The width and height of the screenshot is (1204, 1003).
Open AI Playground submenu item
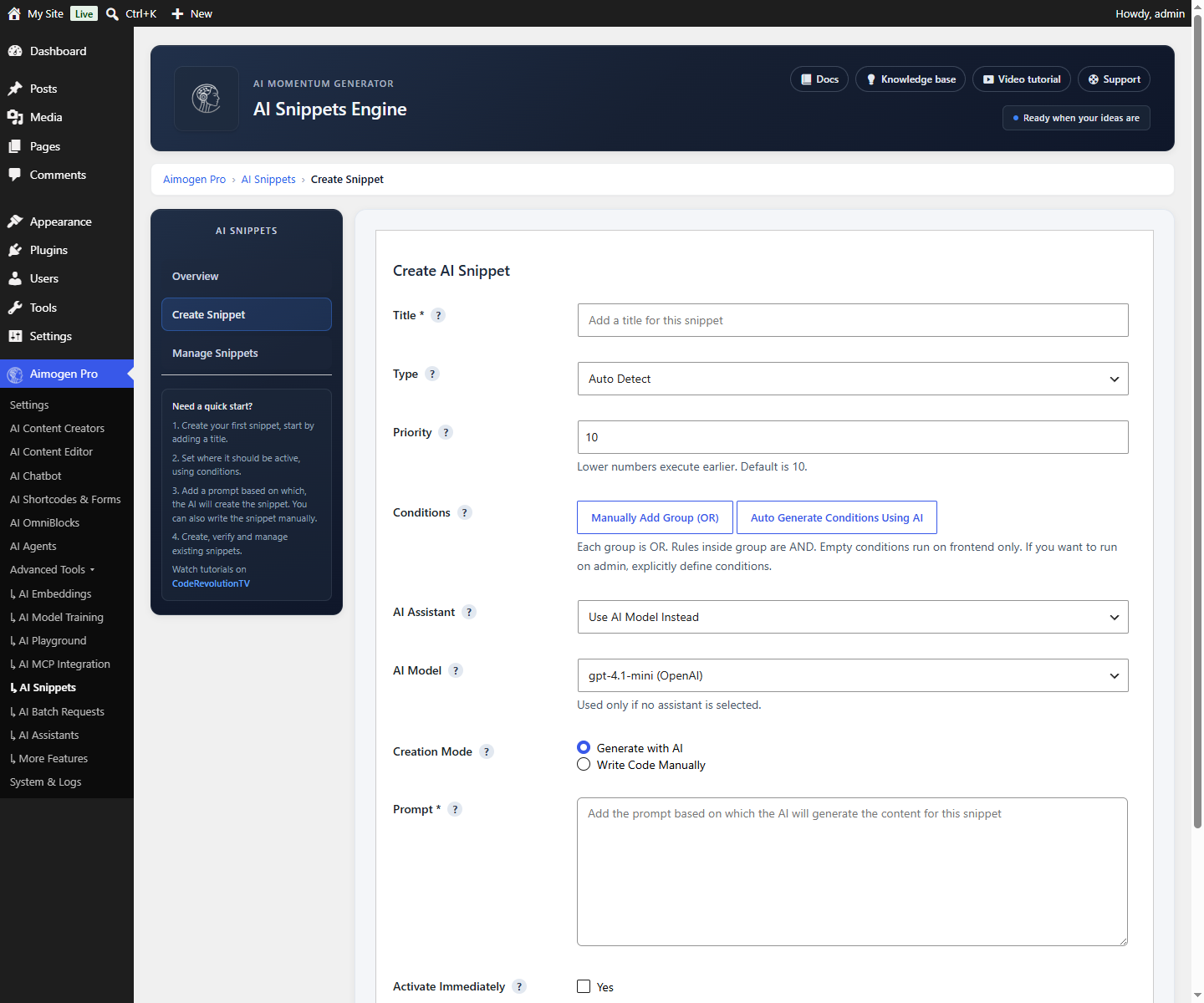(48, 640)
